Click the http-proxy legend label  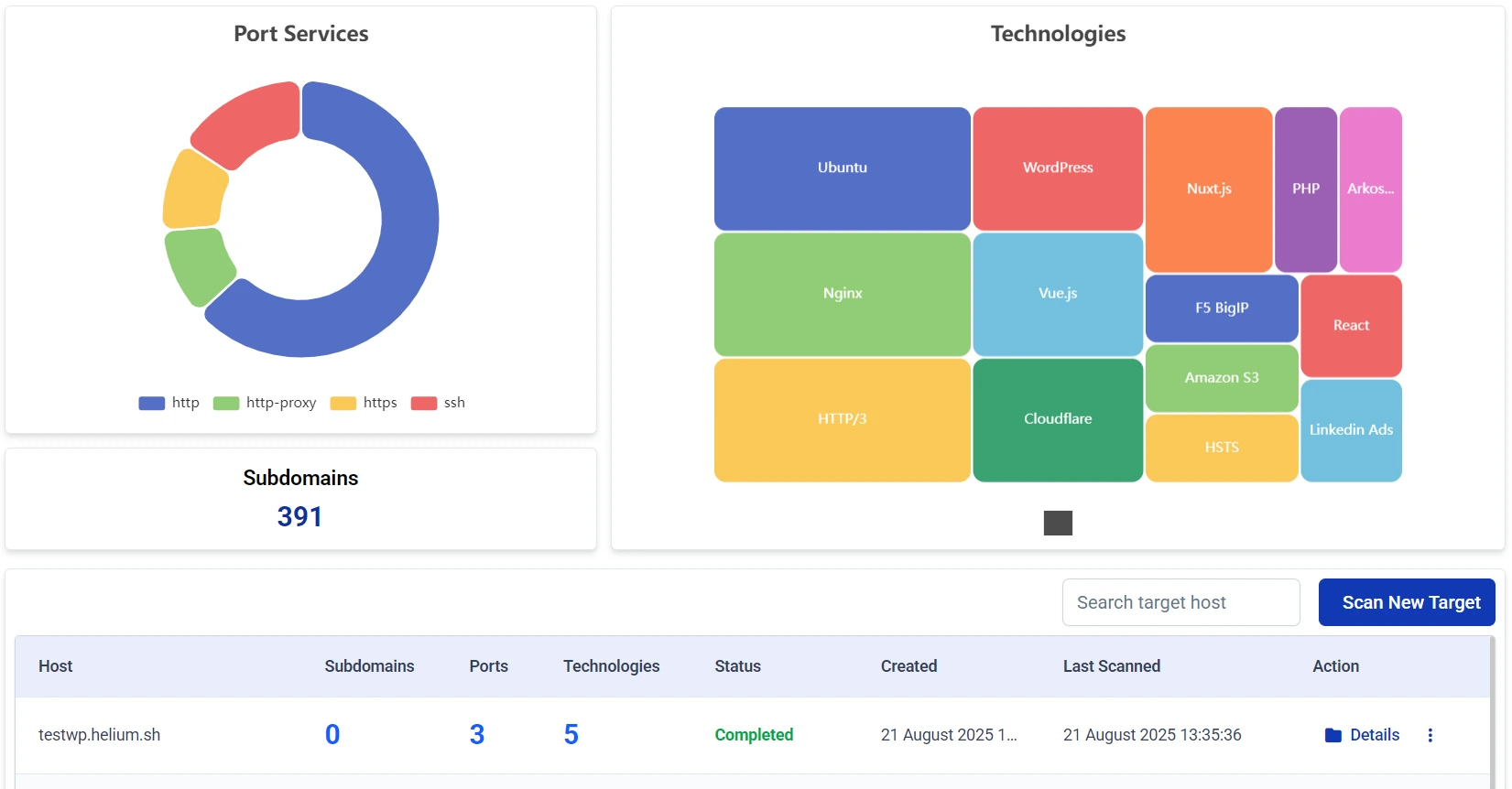(x=281, y=403)
